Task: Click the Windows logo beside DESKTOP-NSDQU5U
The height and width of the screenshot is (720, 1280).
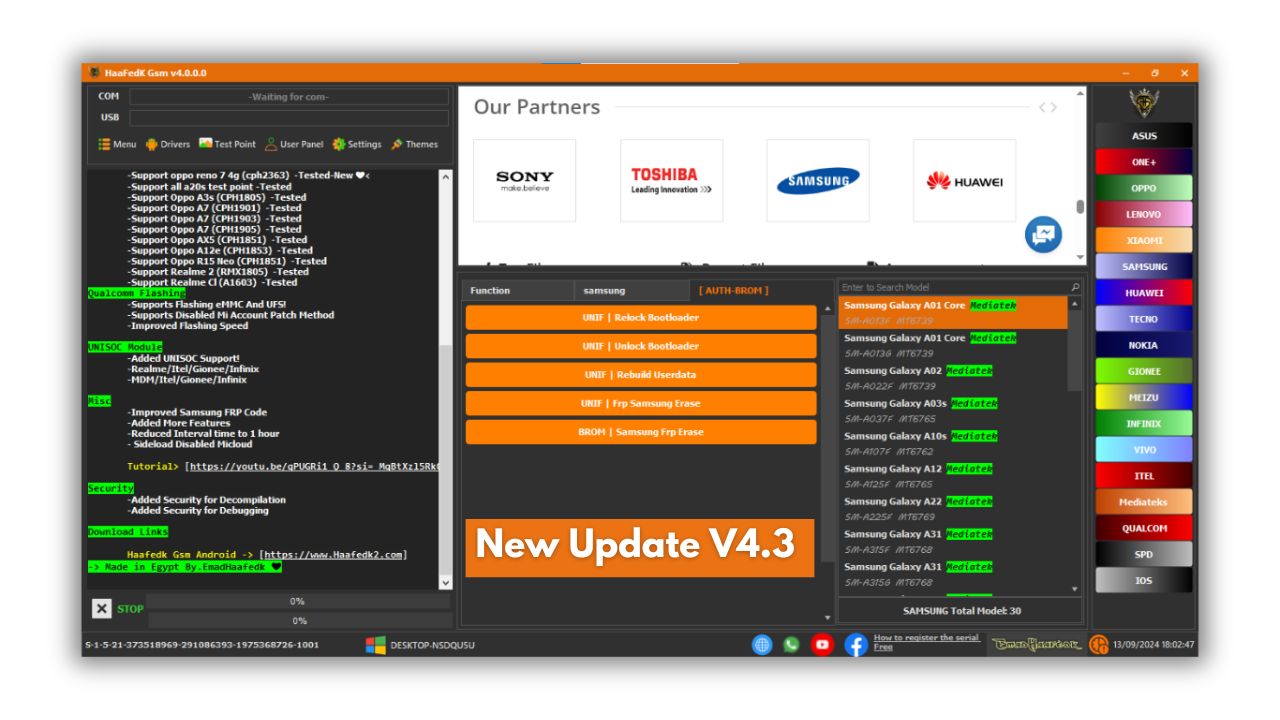Action: (x=375, y=645)
